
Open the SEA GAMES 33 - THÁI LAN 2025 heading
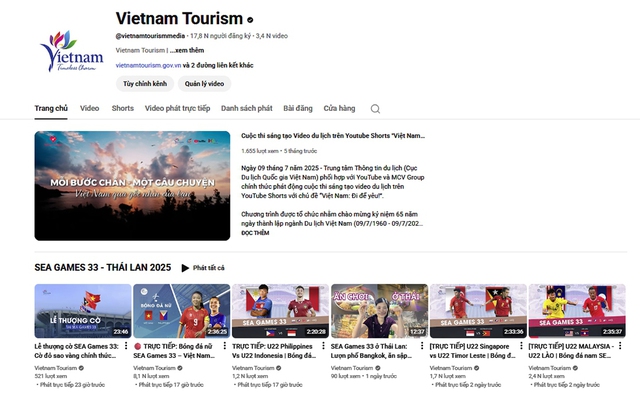(103, 267)
